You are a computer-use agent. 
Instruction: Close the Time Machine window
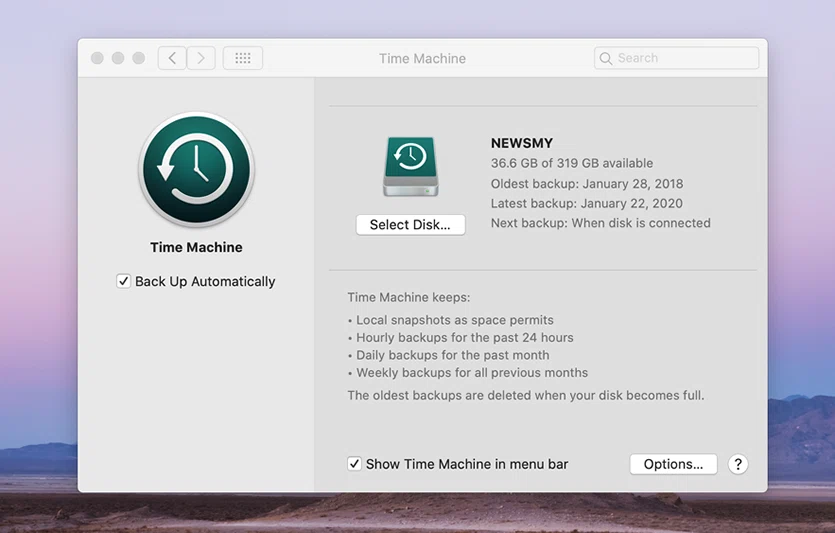[97, 58]
